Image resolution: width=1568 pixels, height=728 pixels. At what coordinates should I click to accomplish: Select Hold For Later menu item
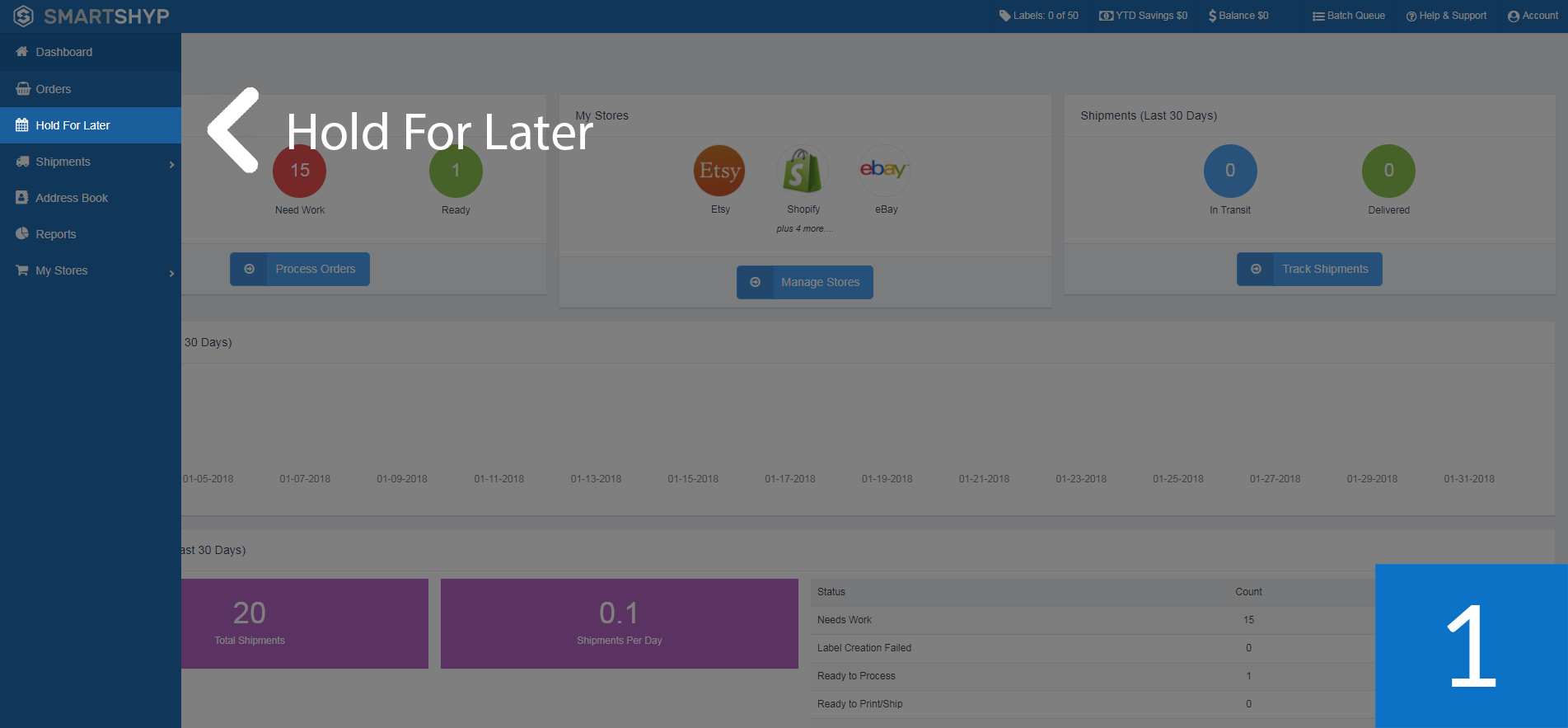pyautogui.click(x=91, y=125)
